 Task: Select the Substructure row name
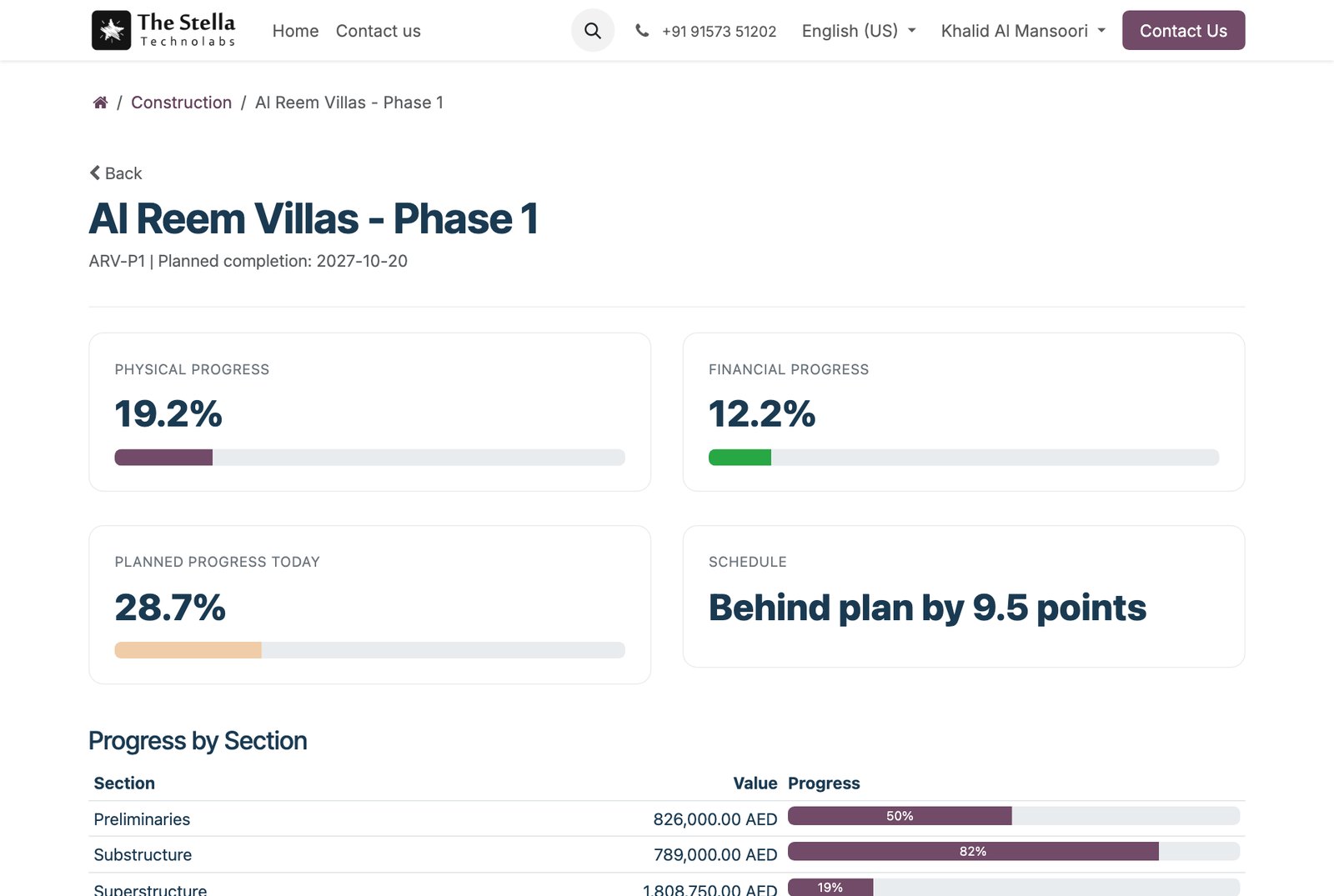(143, 855)
